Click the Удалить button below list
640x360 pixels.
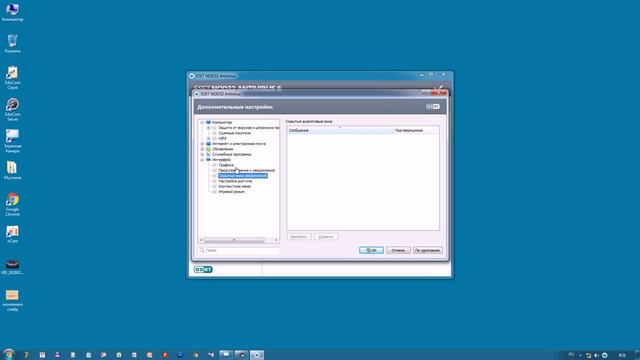pyautogui.click(x=326, y=237)
